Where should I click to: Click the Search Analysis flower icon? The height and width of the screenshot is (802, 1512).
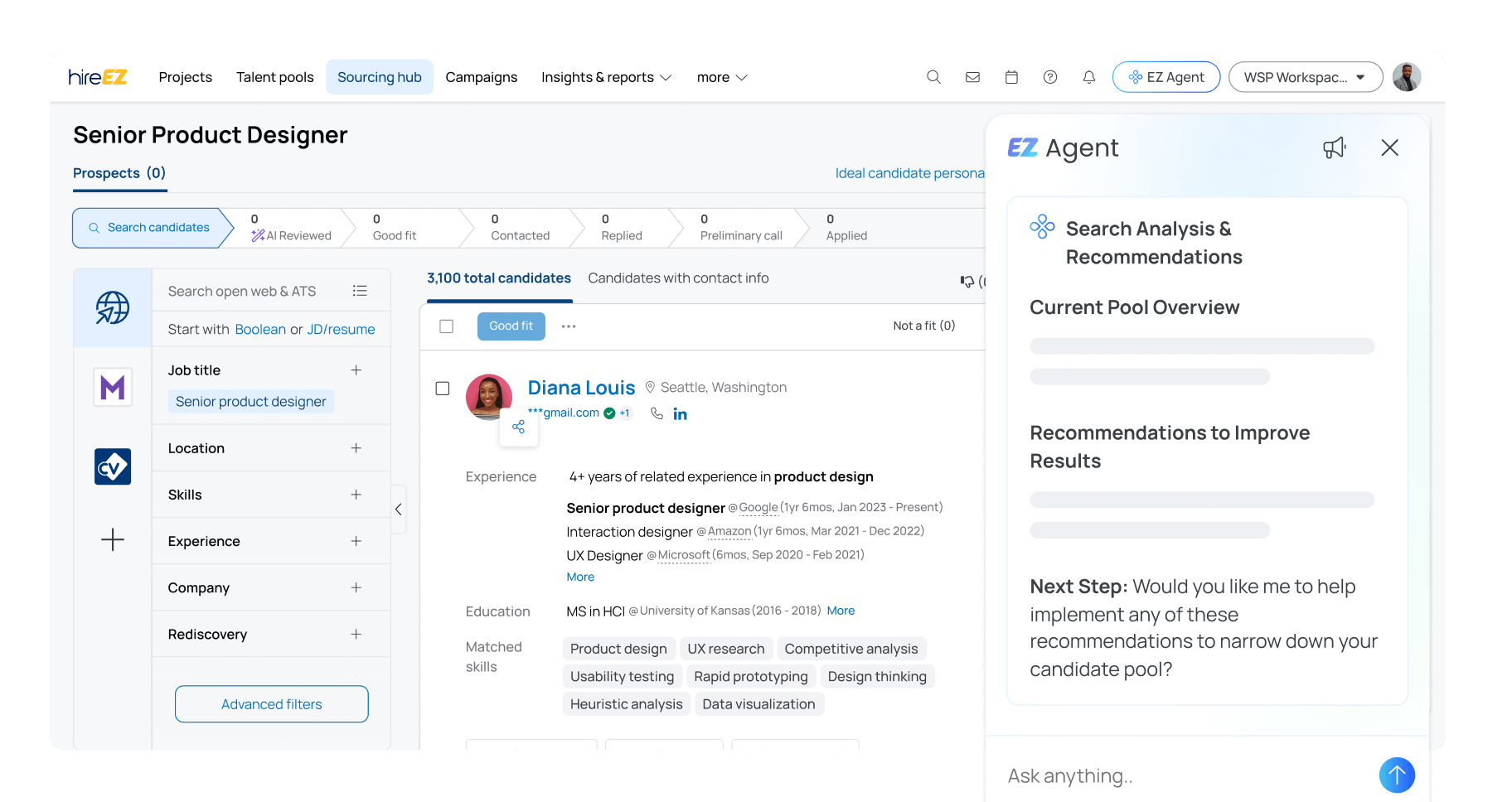click(x=1042, y=227)
